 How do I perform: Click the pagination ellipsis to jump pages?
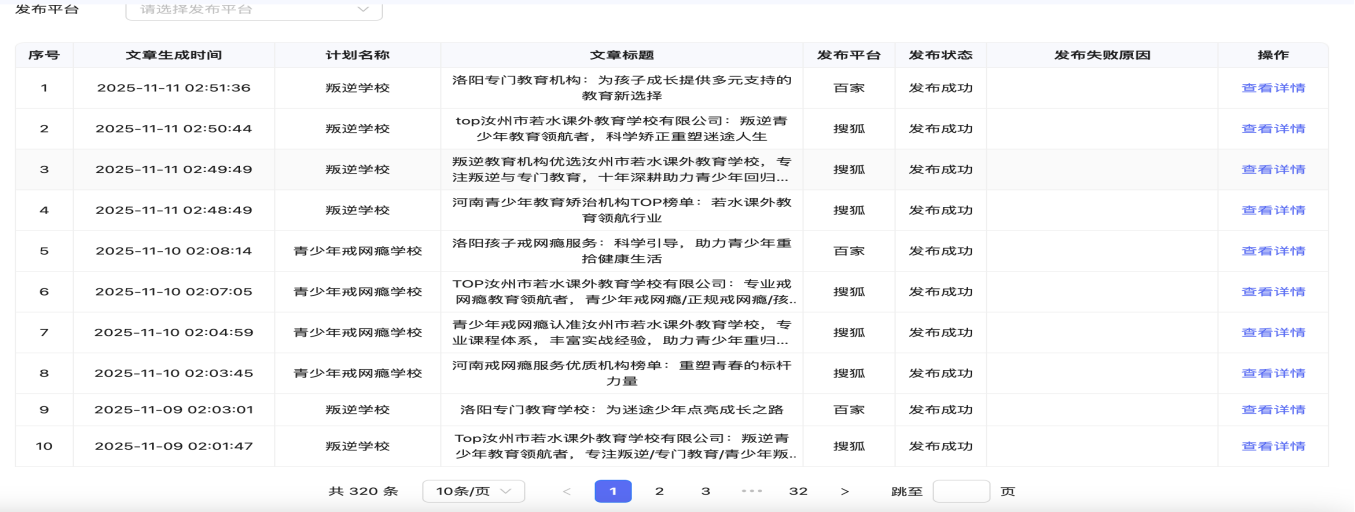pos(752,491)
